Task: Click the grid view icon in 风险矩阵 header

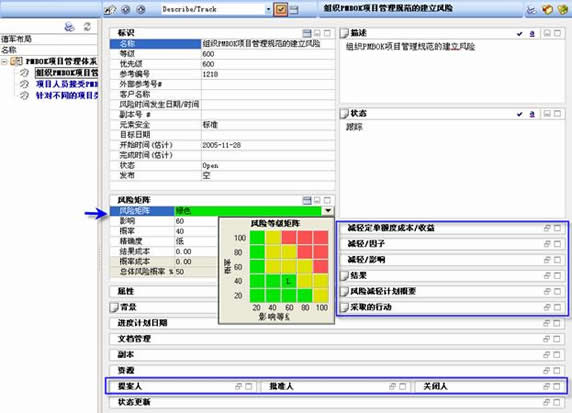Action: pyautogui.click(x=307, y=200)
